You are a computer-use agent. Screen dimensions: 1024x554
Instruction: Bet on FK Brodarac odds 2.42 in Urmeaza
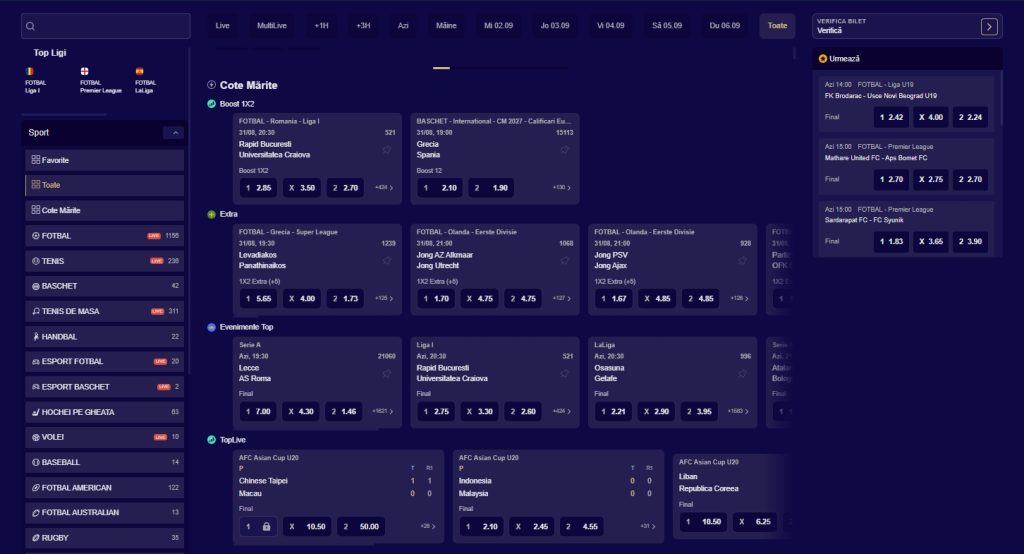pos(891,117)
